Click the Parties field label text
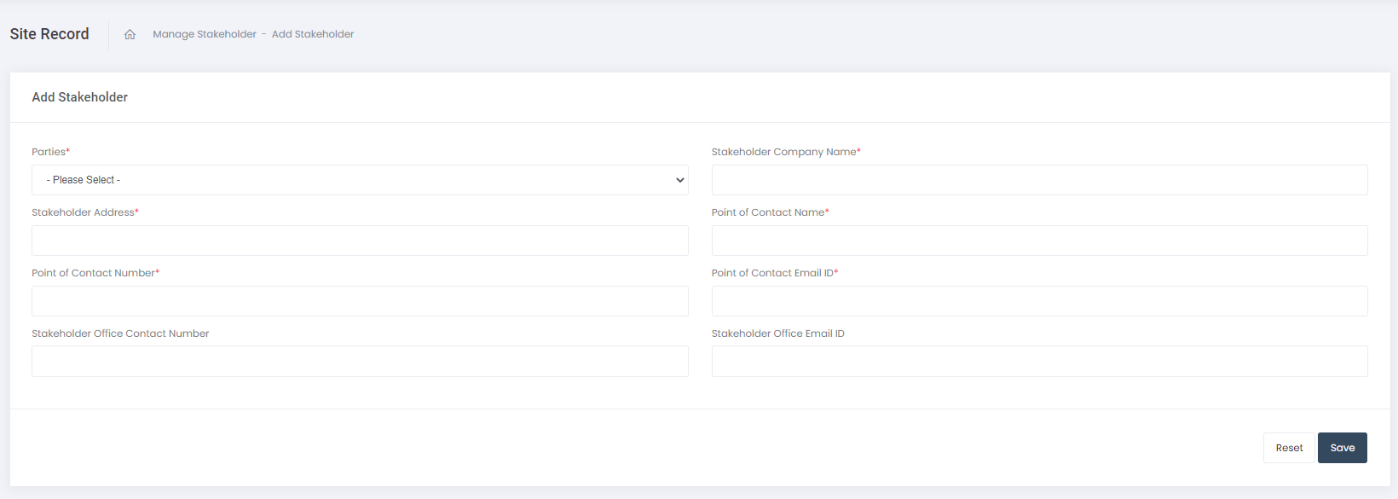 [x=50, y=152]
